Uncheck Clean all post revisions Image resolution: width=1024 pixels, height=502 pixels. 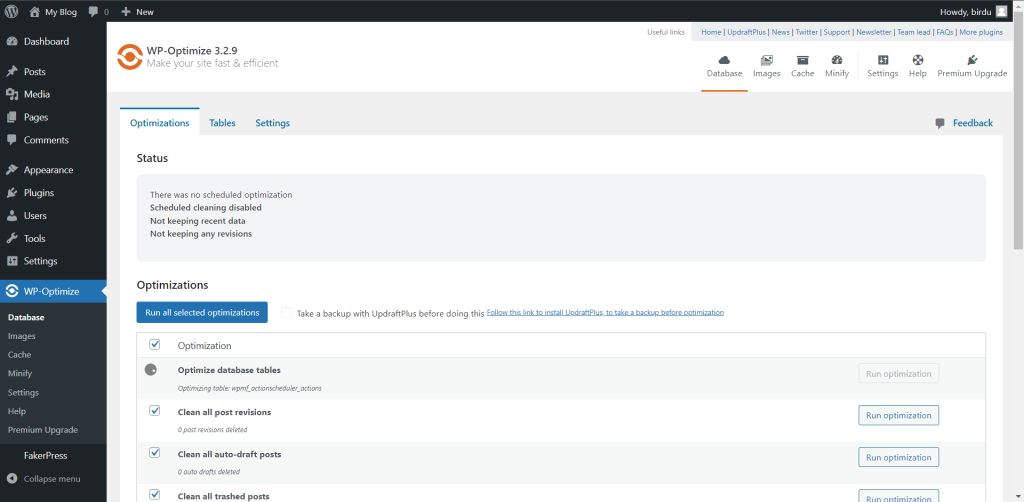(x=155, y=411)
